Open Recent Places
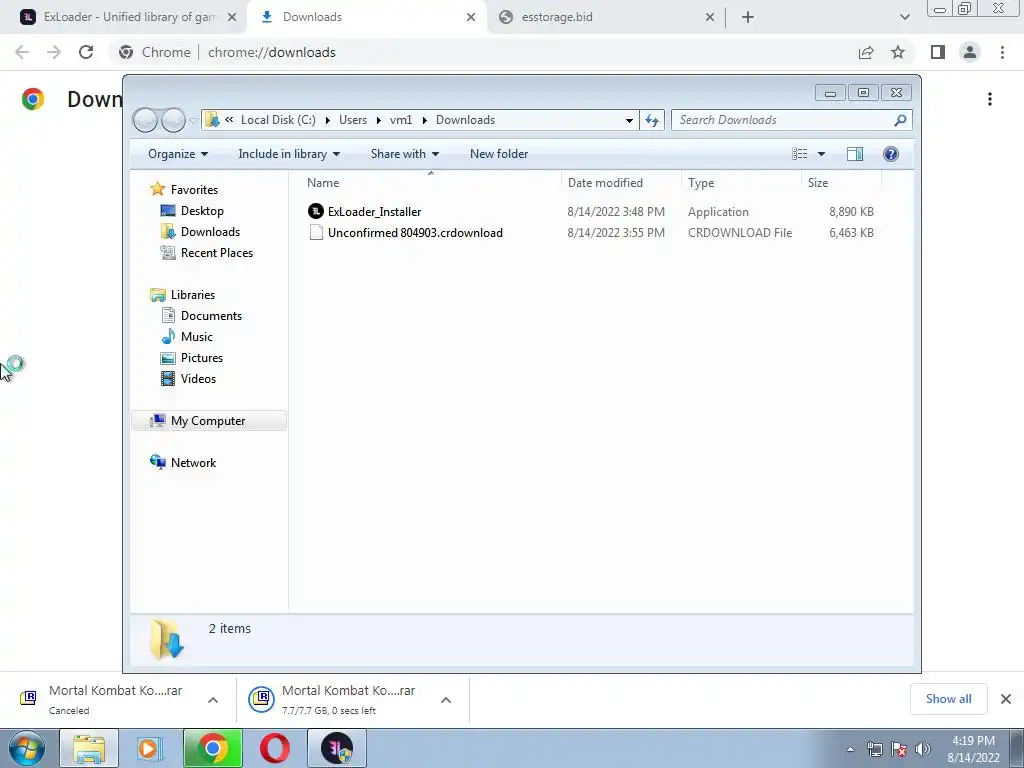The height and width of the screenshot is (768, 1024). point(216,253)
